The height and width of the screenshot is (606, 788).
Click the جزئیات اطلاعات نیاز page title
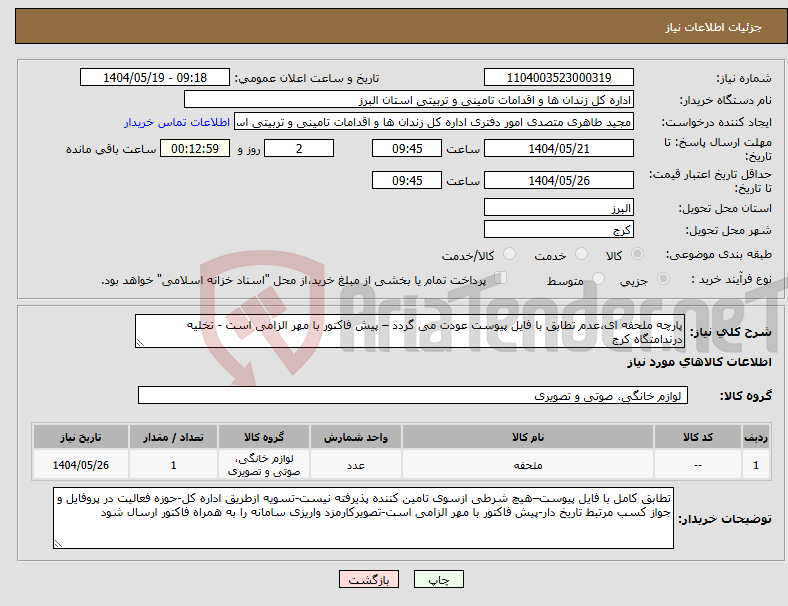713,27
